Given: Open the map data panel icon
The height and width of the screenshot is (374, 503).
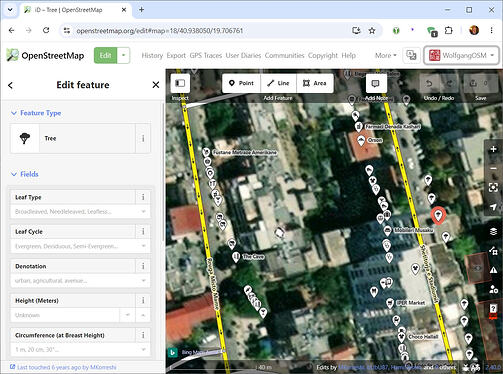Looking at the screenshot, I should click(x=493, y=251).
